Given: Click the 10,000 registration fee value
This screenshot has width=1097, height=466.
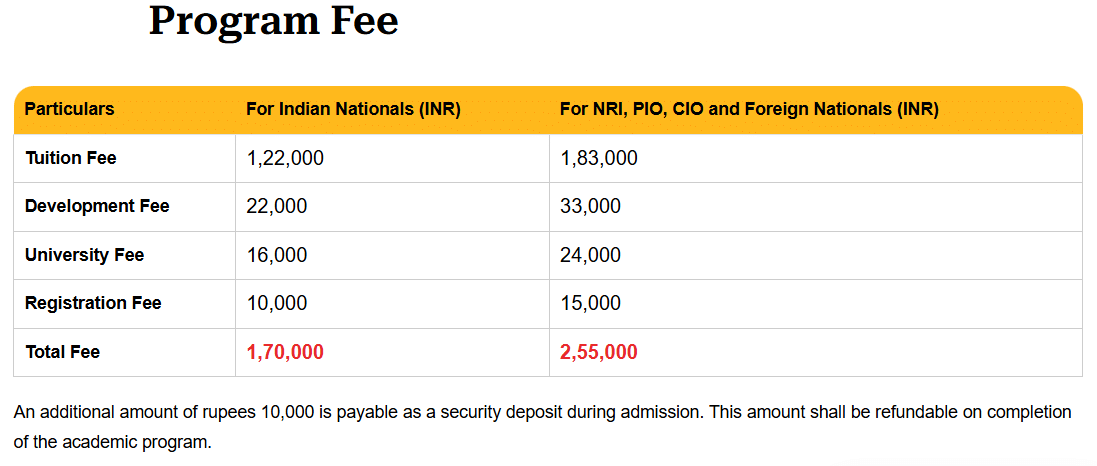Looking at the screenshot, I should (277, 303).
